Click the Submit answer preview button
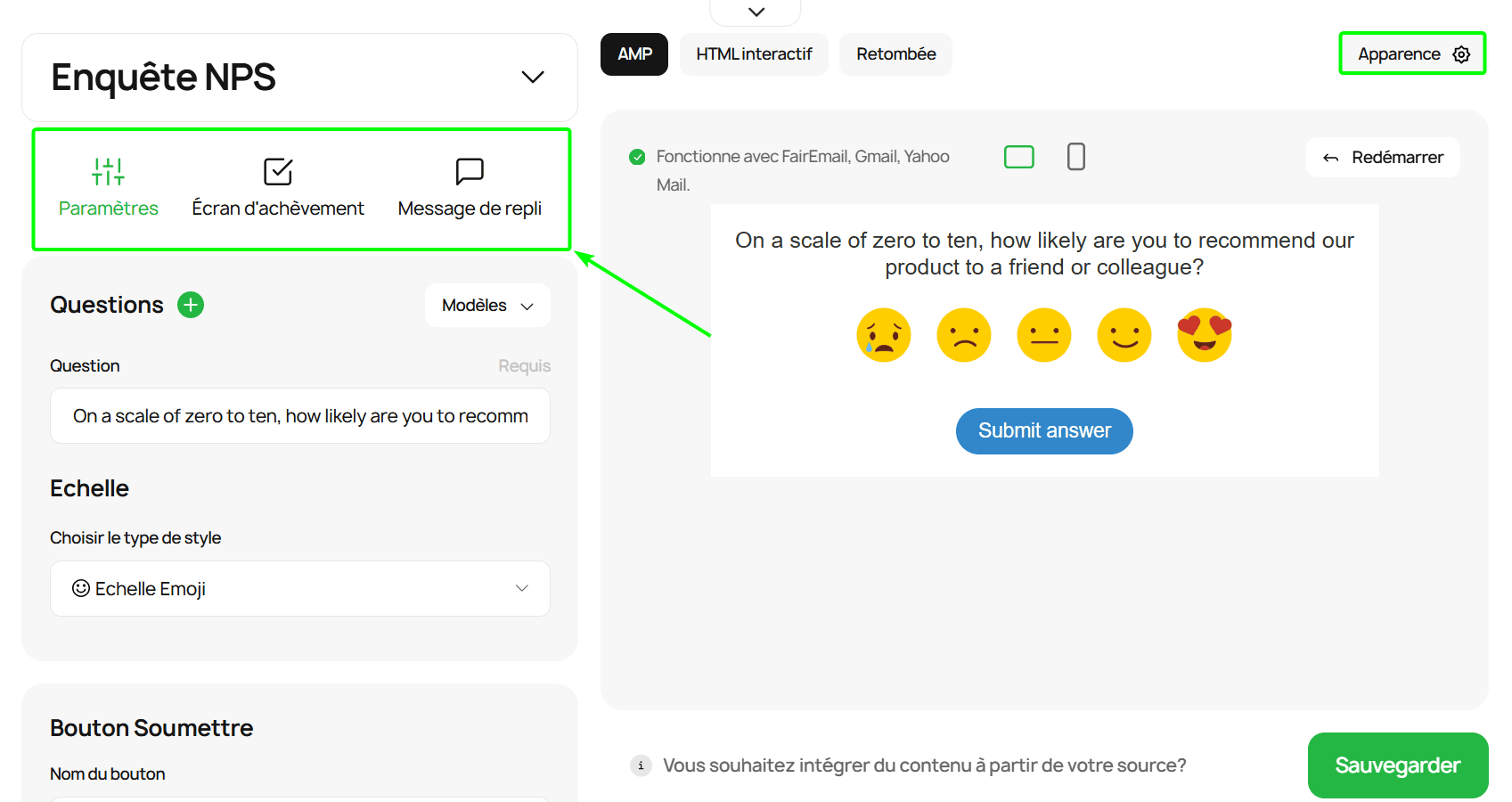Image resolution: width=1512 pixels, height=802 pixels. pyautogui.click(x=1044, y=431)
